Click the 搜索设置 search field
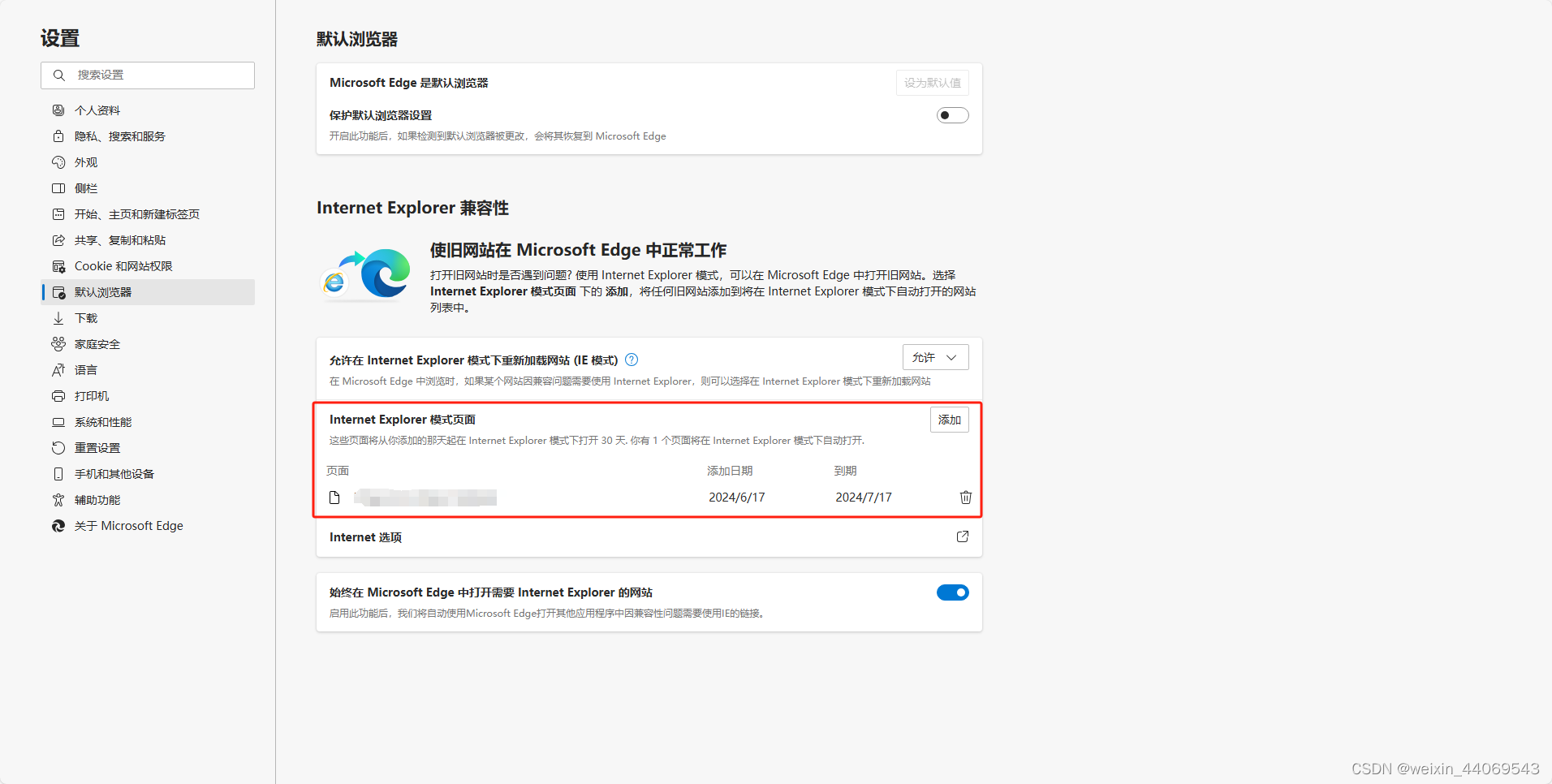Viewport: 1552px width, 784px height. 148,75
